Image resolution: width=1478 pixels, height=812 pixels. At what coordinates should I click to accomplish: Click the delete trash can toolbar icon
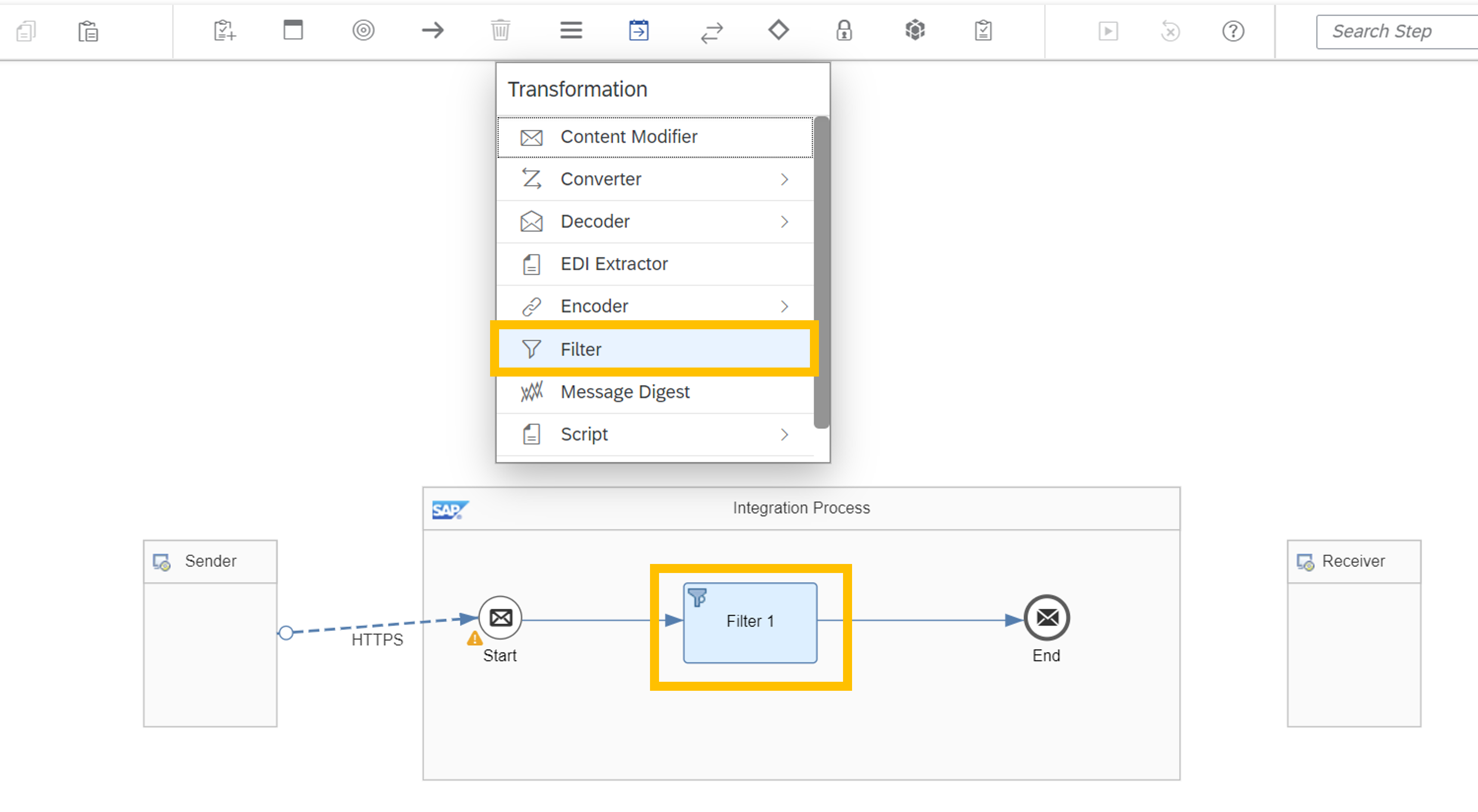tap(500, 31)
